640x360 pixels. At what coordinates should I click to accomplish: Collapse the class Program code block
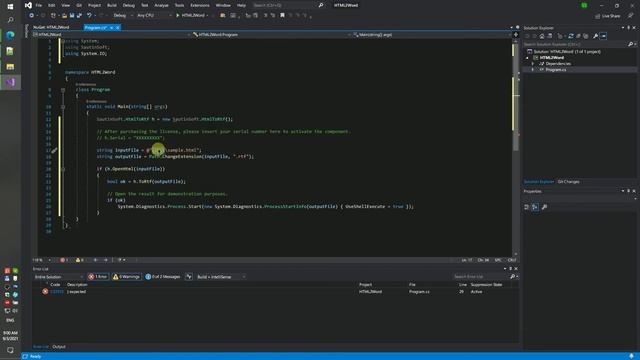pyautogui.click(x=63, y=90)
